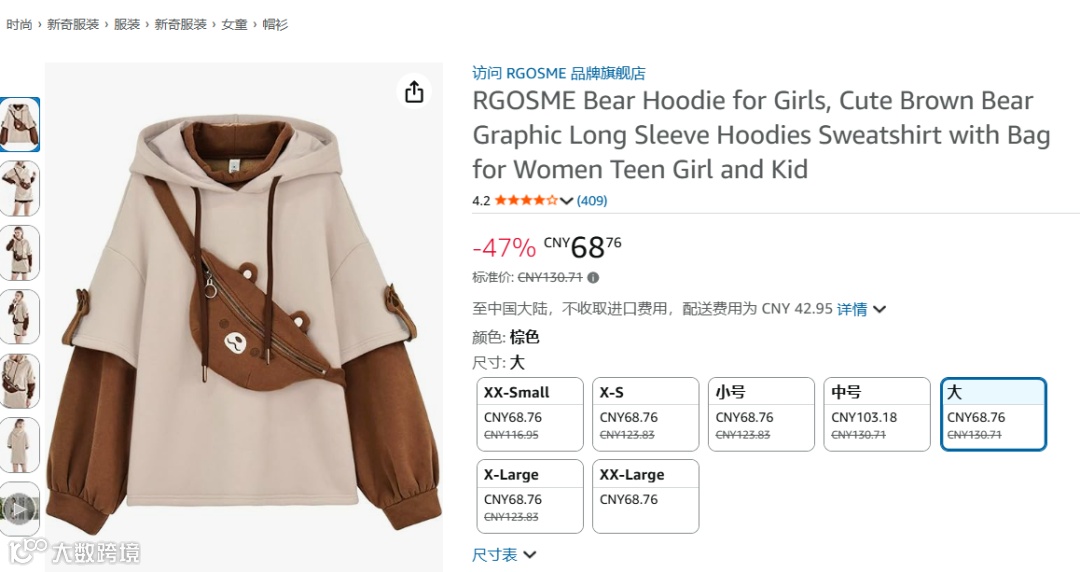Expand the 详情 shipping details chevron

click(x=879, y=309)
